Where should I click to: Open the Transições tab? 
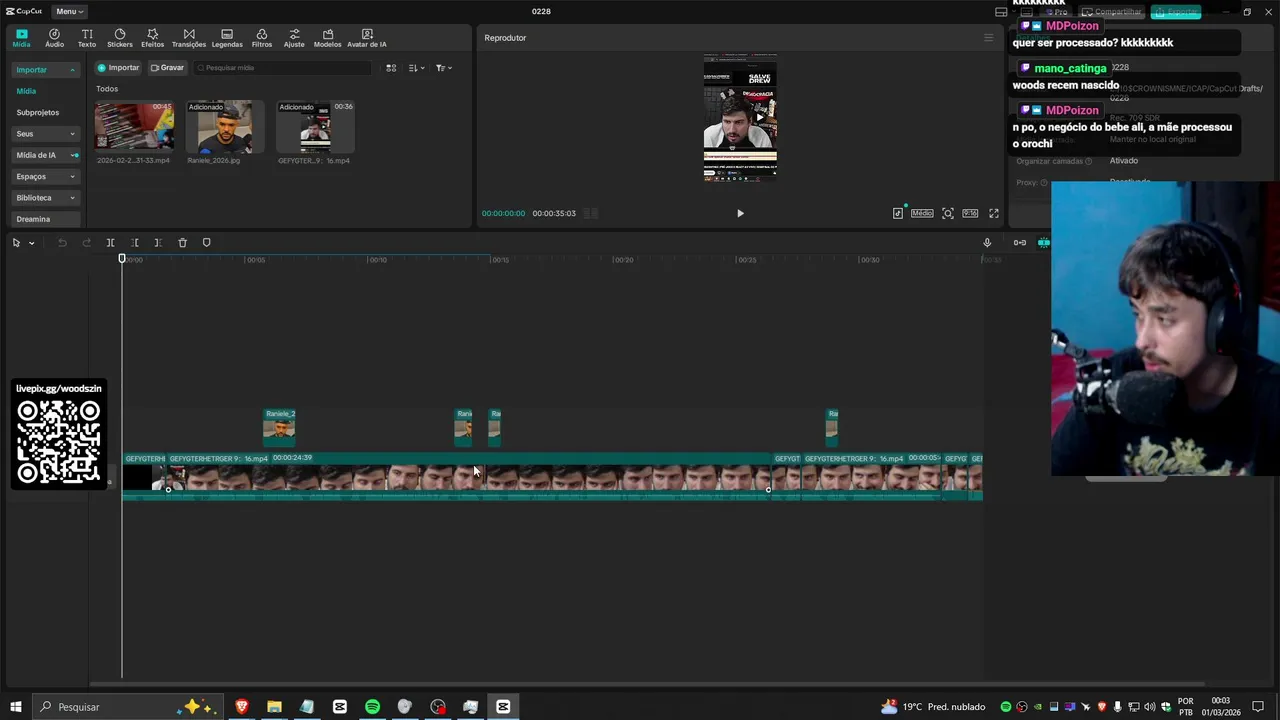[x=189, y=38]
